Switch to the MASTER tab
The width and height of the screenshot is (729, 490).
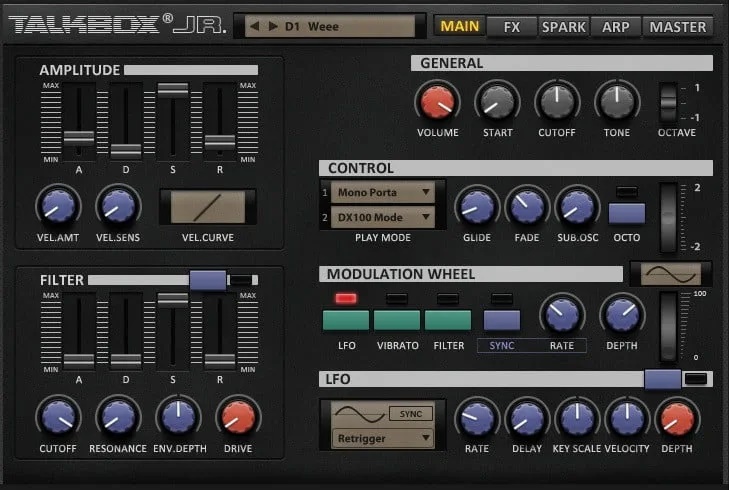pyautogui.click(x=678, y=27)
